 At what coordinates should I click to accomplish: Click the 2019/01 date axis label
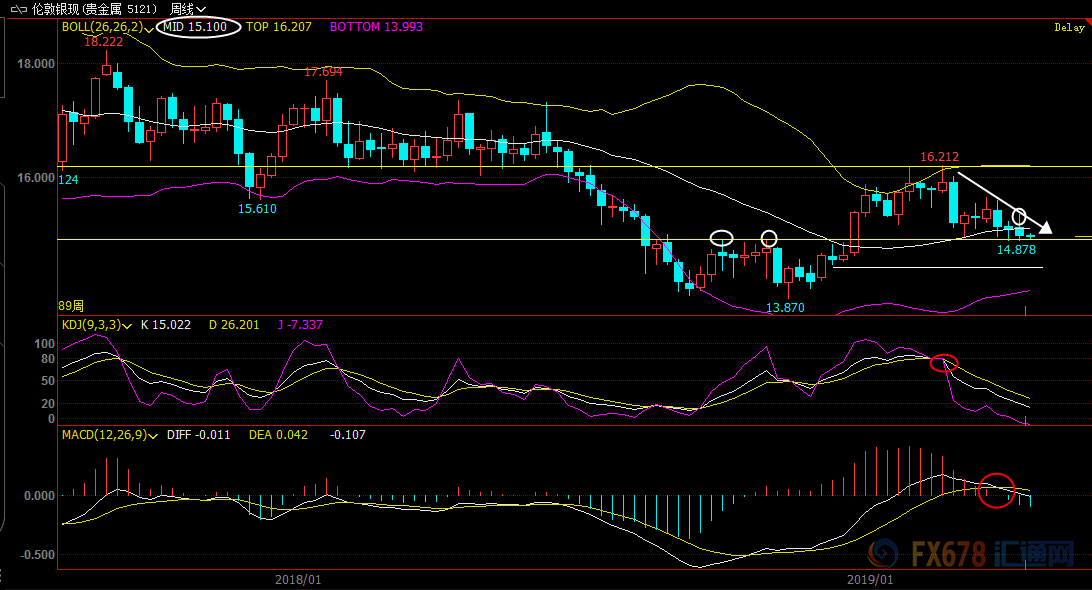point(869,578)
